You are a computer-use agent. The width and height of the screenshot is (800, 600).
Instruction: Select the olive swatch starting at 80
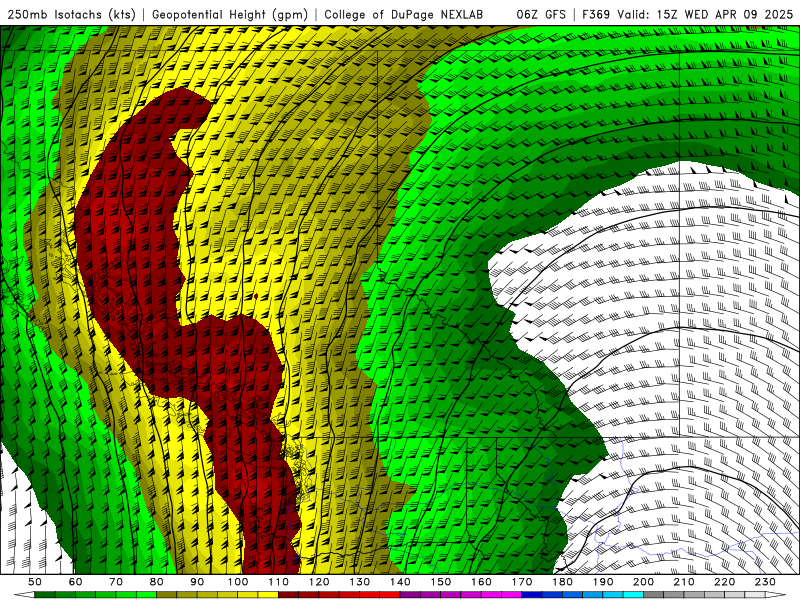point(166,595)
